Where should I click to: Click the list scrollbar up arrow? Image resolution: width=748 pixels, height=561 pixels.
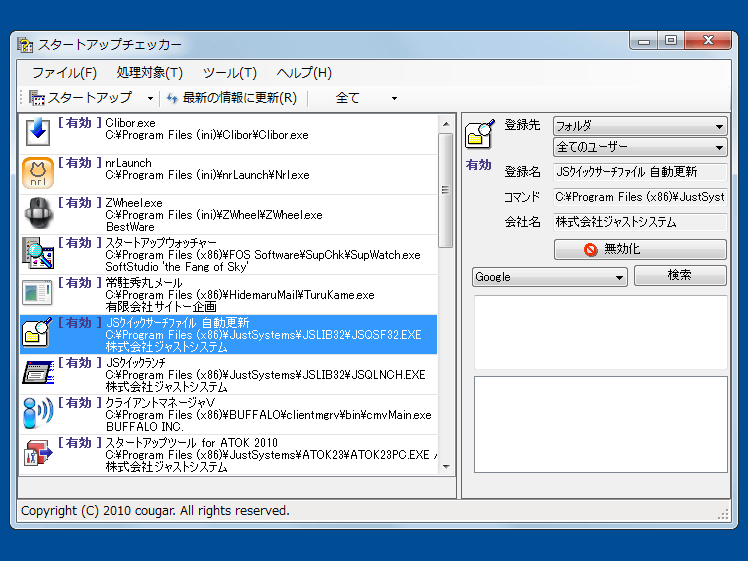point(446,124)
